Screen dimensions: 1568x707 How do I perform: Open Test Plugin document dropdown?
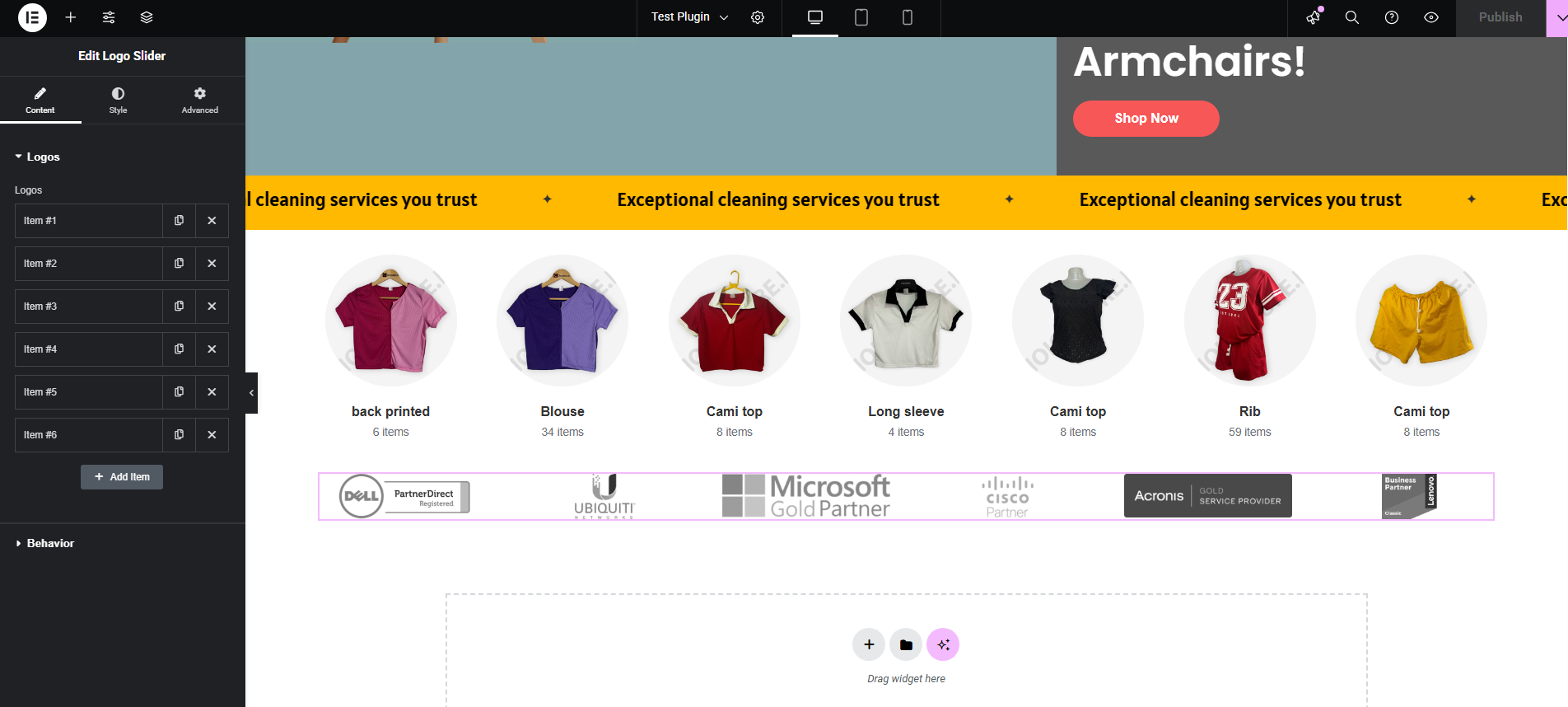pyautogui.click(x=689, y=17)
